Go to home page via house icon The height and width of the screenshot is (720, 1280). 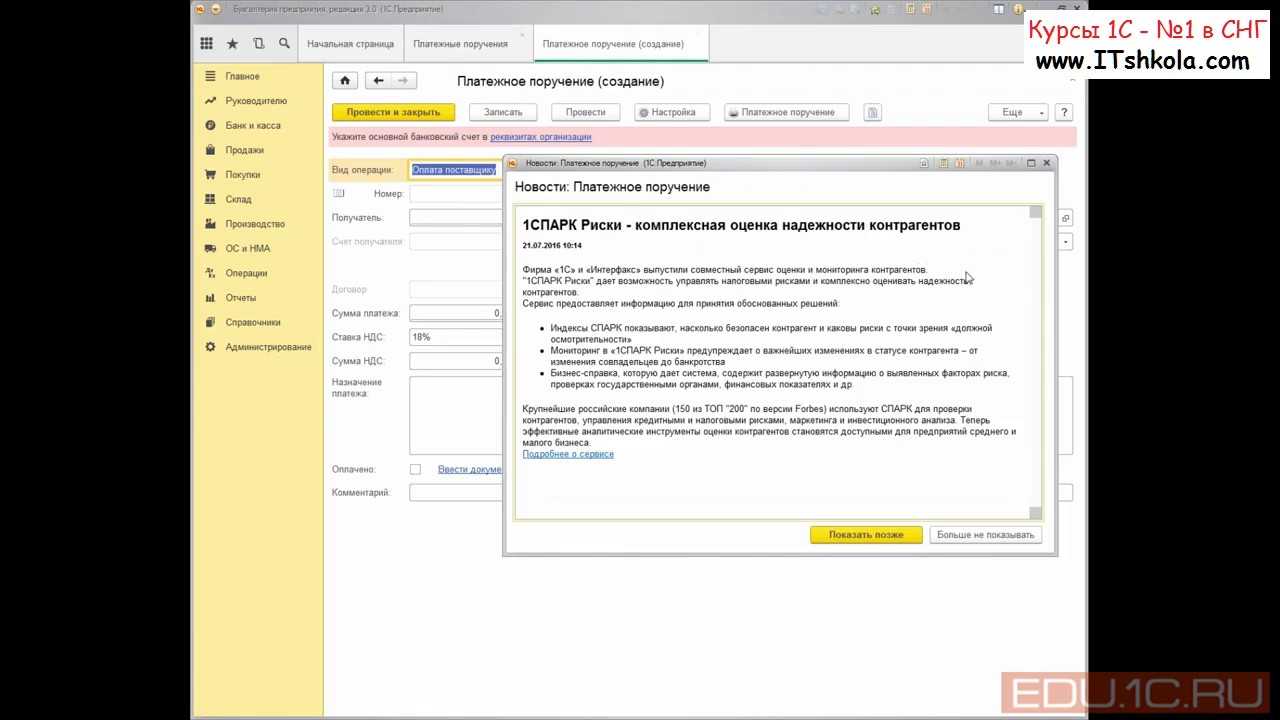[344, 81]
